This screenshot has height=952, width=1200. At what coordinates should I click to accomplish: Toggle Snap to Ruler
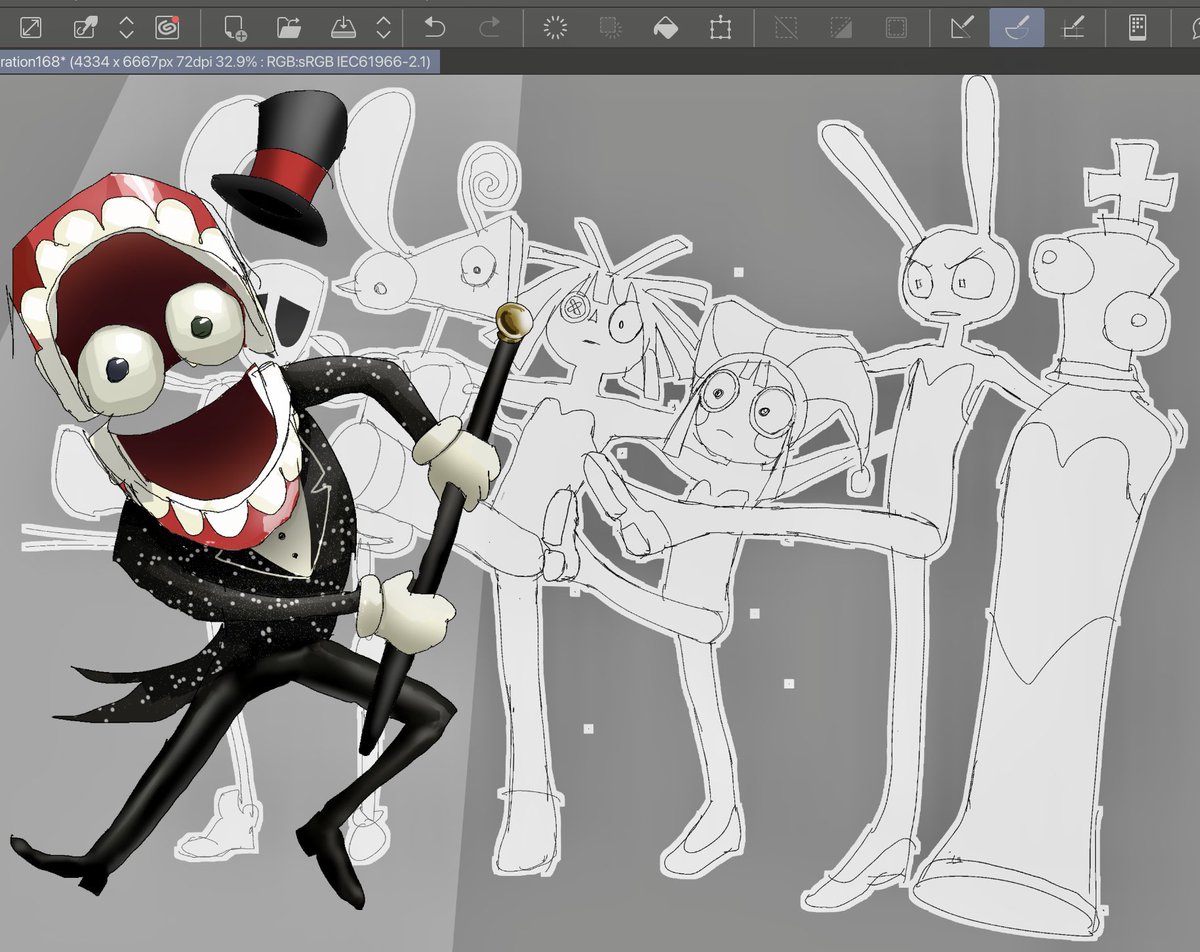tap(962, 27)
